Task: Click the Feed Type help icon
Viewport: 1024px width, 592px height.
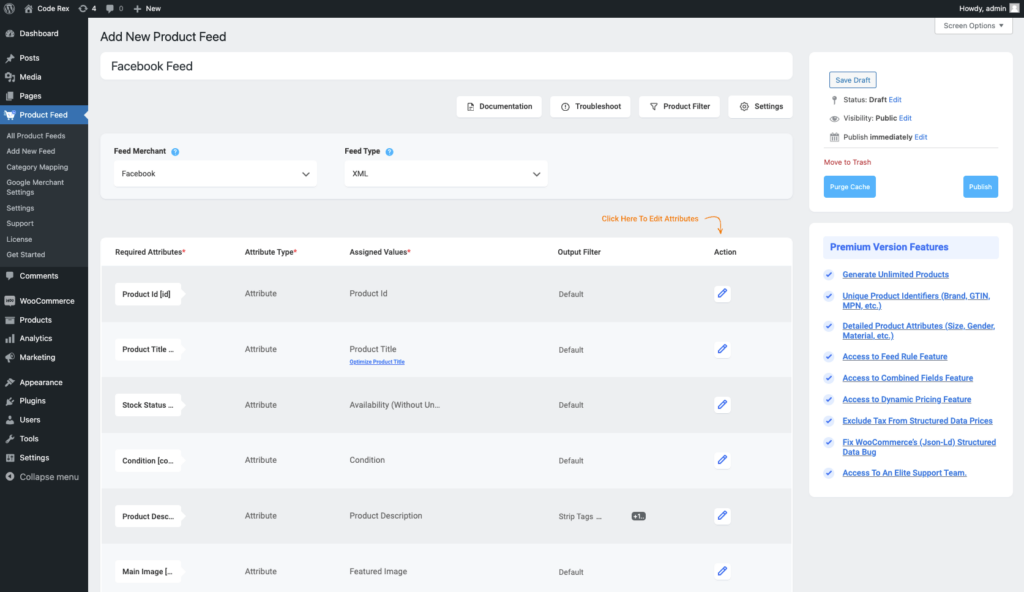Action: pos(389,152)
